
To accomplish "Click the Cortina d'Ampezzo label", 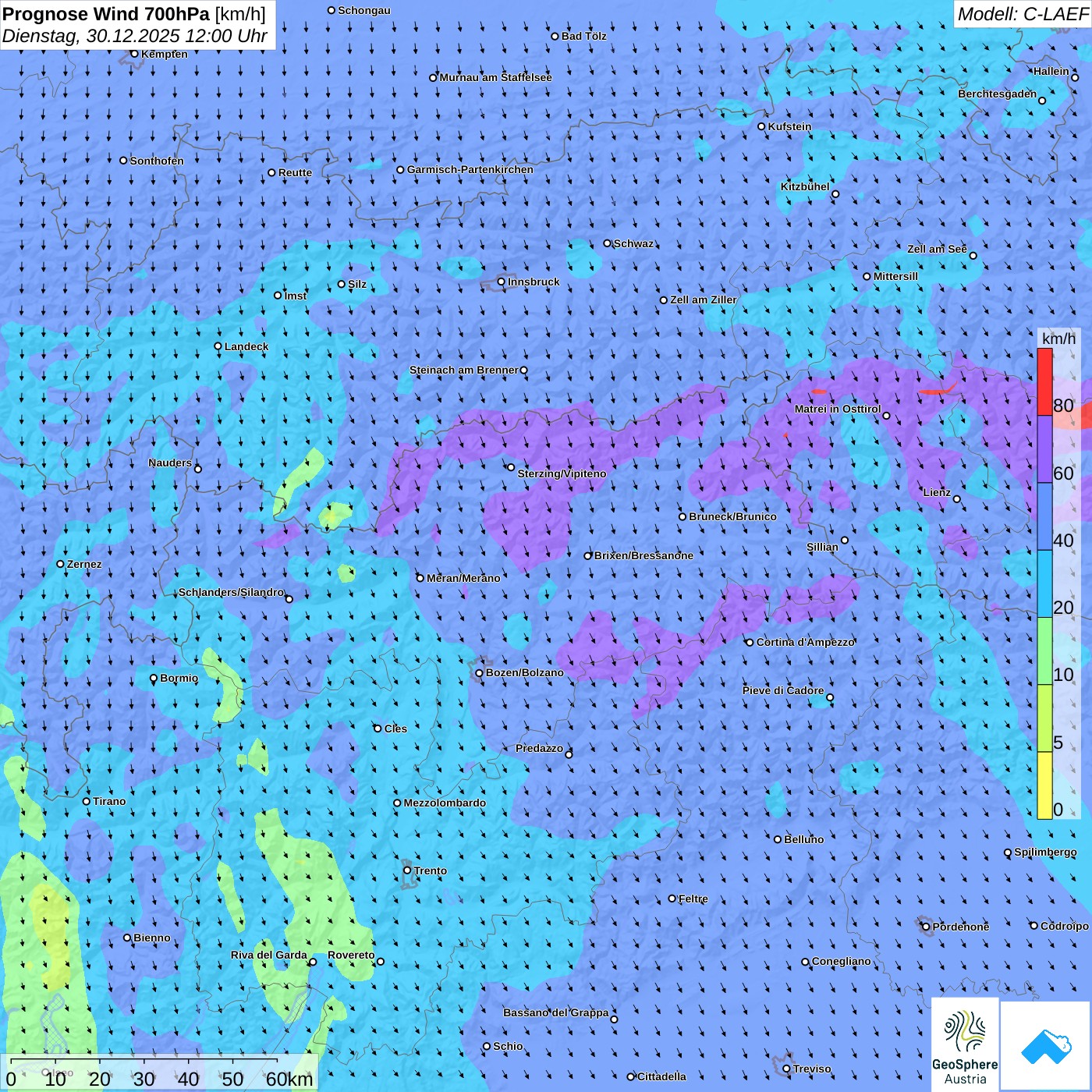I will (806, 642).
